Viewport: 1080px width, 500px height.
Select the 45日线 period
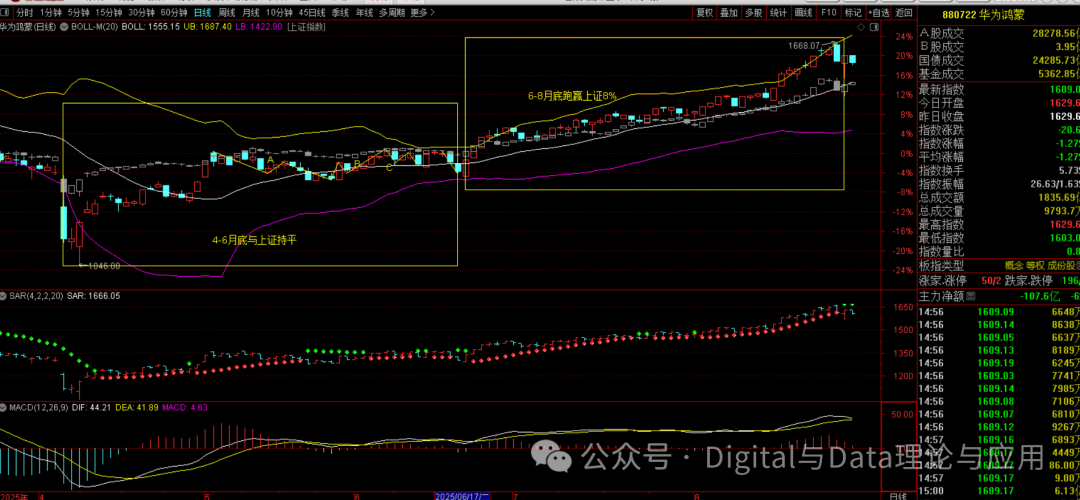pos(313,12)
